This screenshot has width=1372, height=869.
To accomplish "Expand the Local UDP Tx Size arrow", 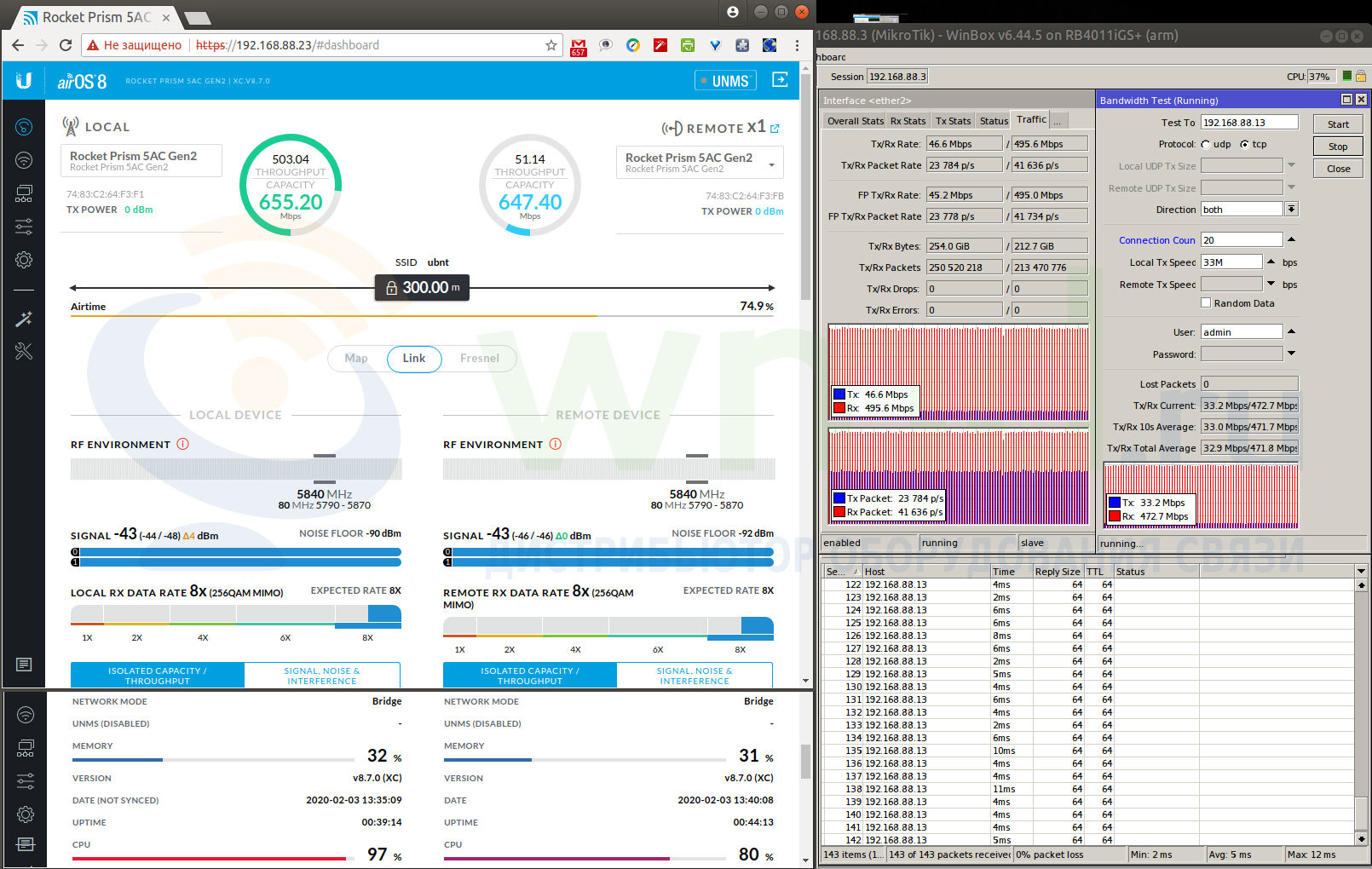I will tap(1291, 165).
